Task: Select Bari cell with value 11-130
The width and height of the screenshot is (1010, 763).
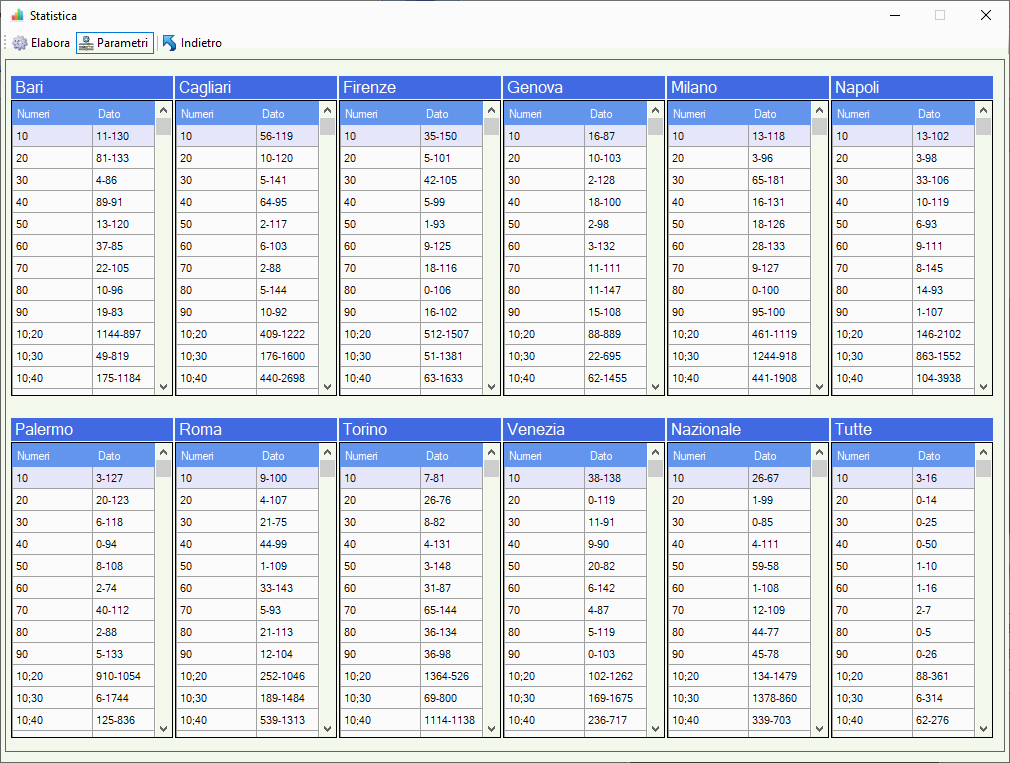Action: [124, 136]
